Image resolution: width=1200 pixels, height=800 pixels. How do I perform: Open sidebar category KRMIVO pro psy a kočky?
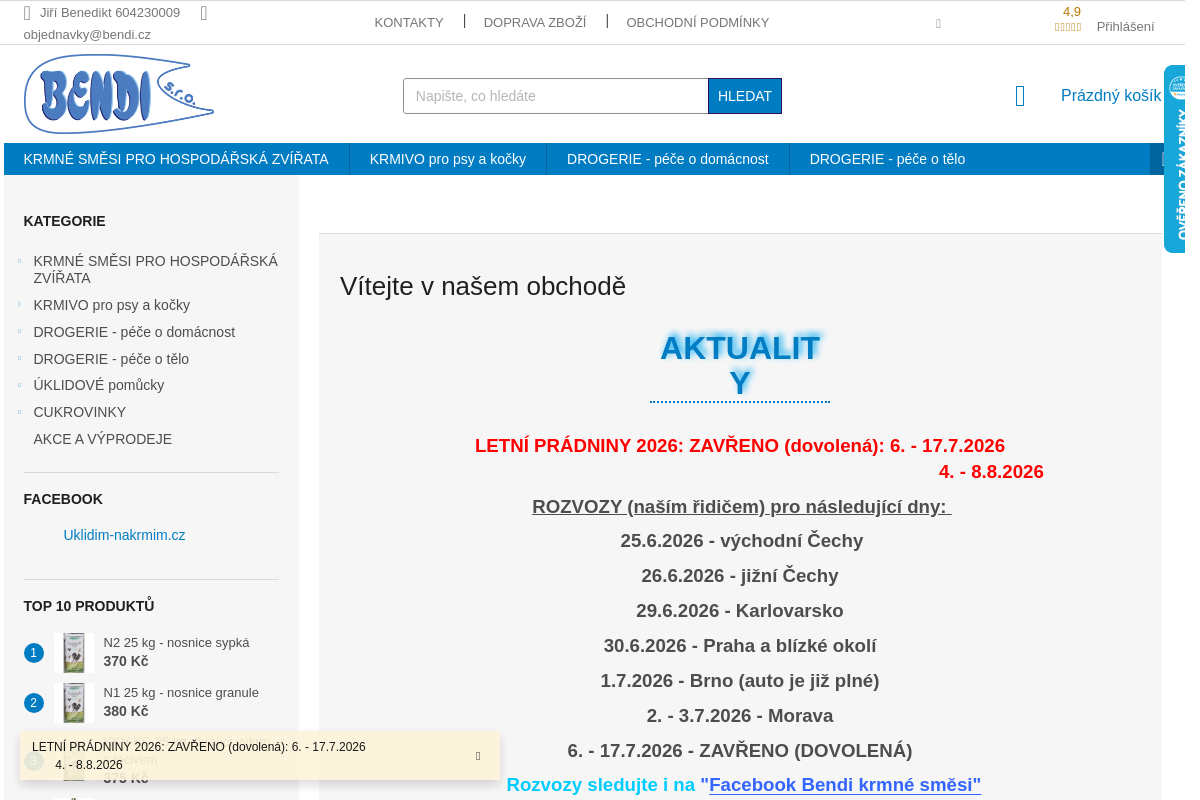coord(112,305)
